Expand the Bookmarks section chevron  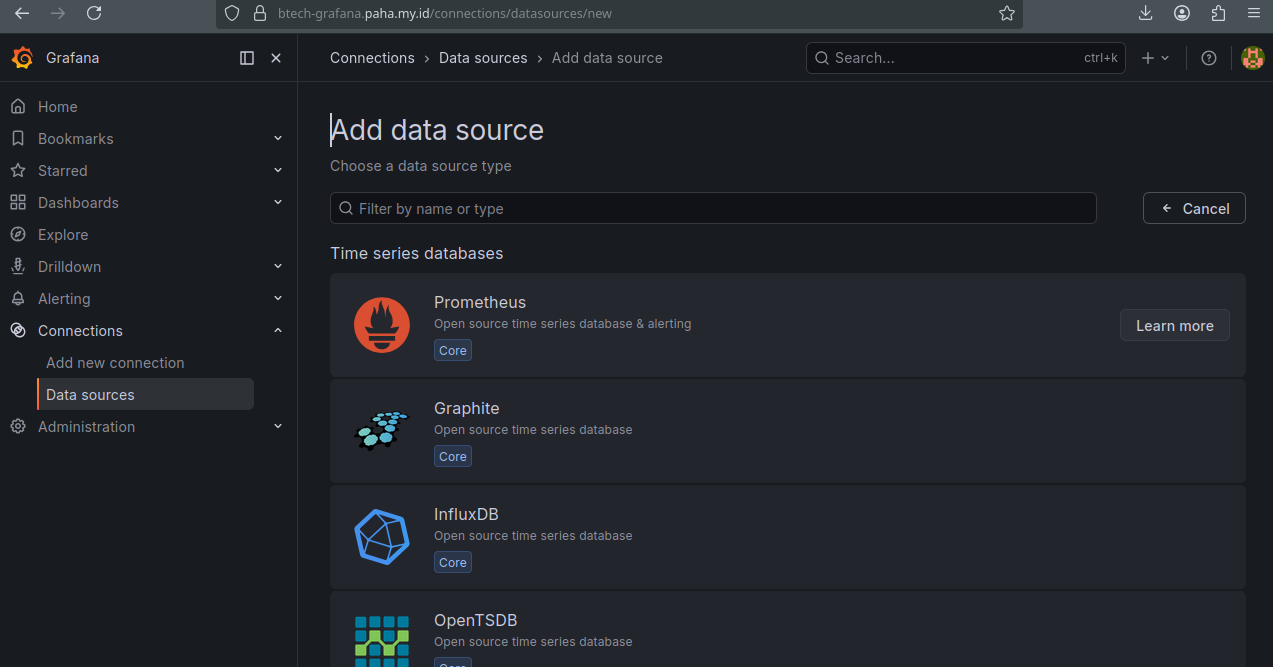point(278,139)
